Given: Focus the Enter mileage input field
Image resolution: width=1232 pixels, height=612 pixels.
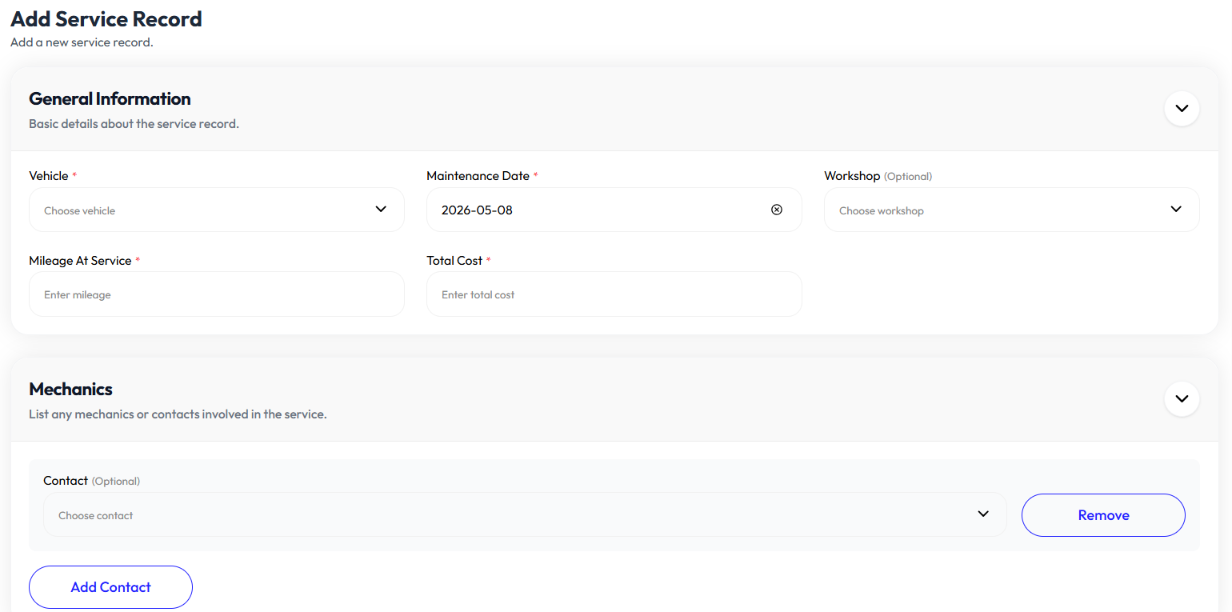Looking at the screenshot, I should (x=217, y=295).
